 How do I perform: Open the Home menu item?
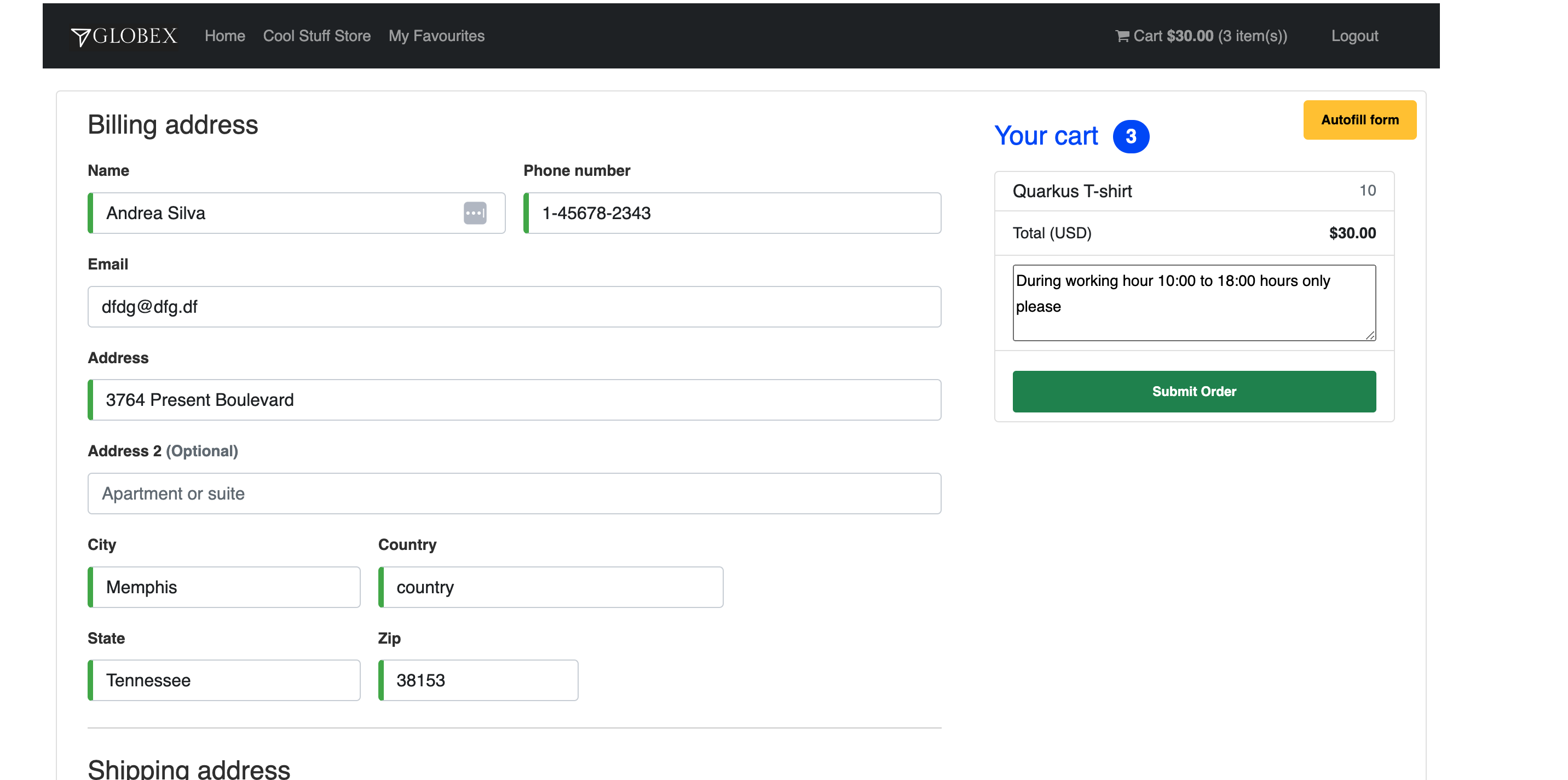pyautogui.click(x=224, y=36)
